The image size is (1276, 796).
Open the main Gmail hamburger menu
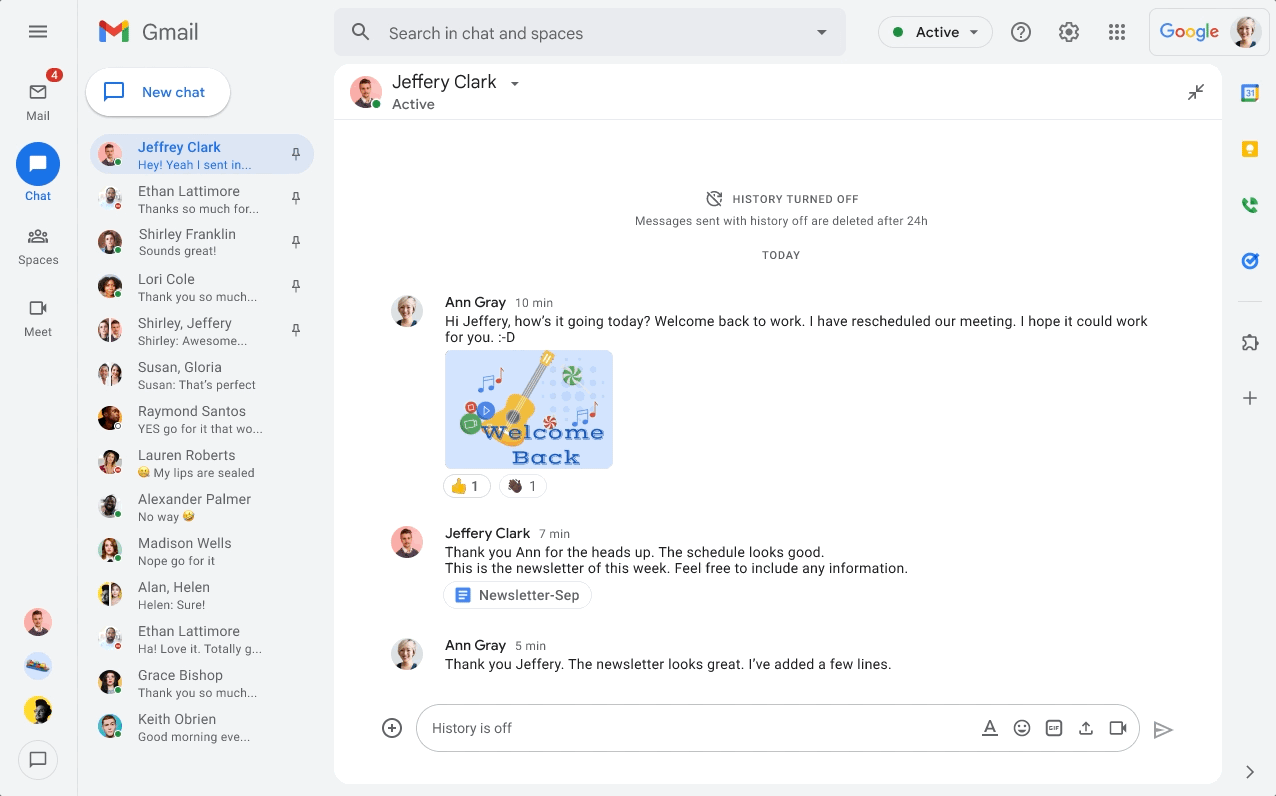[38, 32]
